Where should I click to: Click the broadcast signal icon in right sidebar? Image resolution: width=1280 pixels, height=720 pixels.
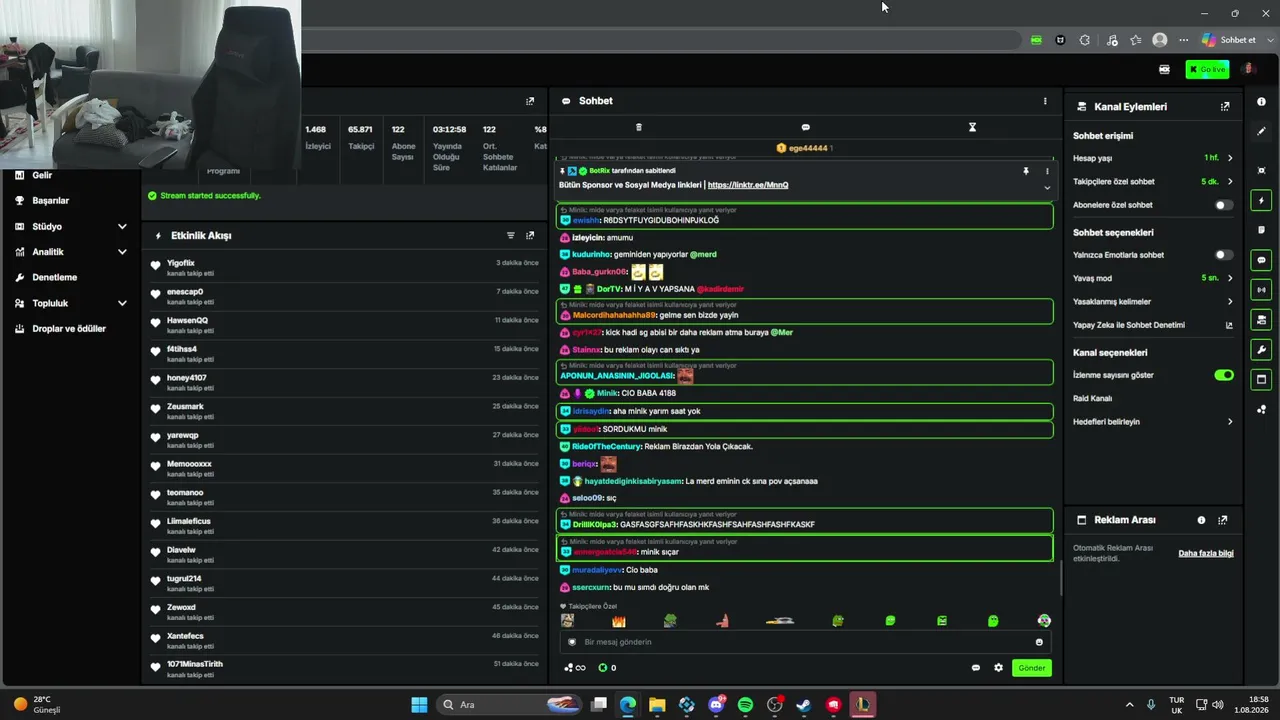1261,290
